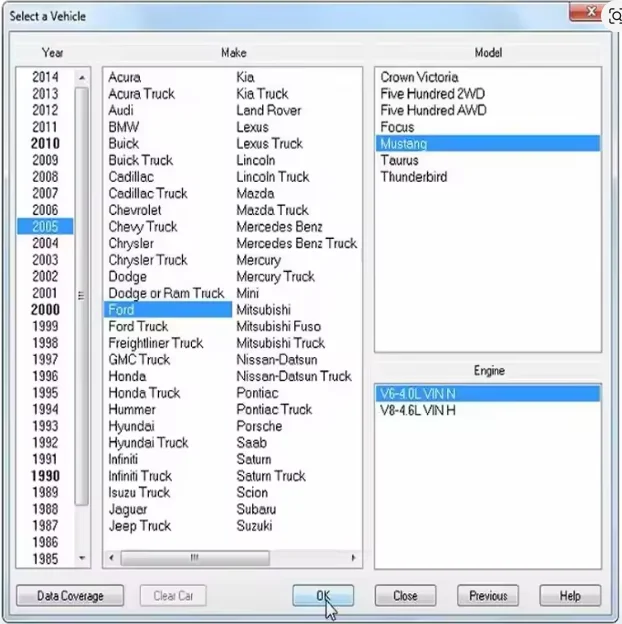This screenshot has height=624, width=622.
Task: Choose Dodge or Ram Truck make
Action: click(x=166, y=293)
